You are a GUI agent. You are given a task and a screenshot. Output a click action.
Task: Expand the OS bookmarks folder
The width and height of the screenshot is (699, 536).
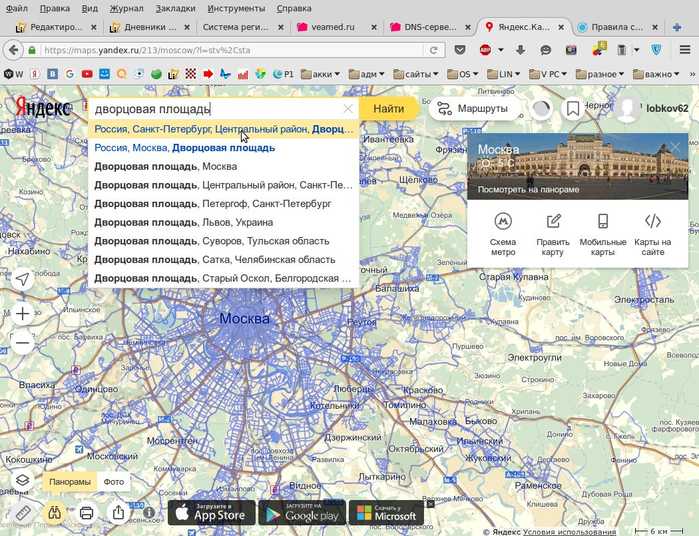click(463, 74)
